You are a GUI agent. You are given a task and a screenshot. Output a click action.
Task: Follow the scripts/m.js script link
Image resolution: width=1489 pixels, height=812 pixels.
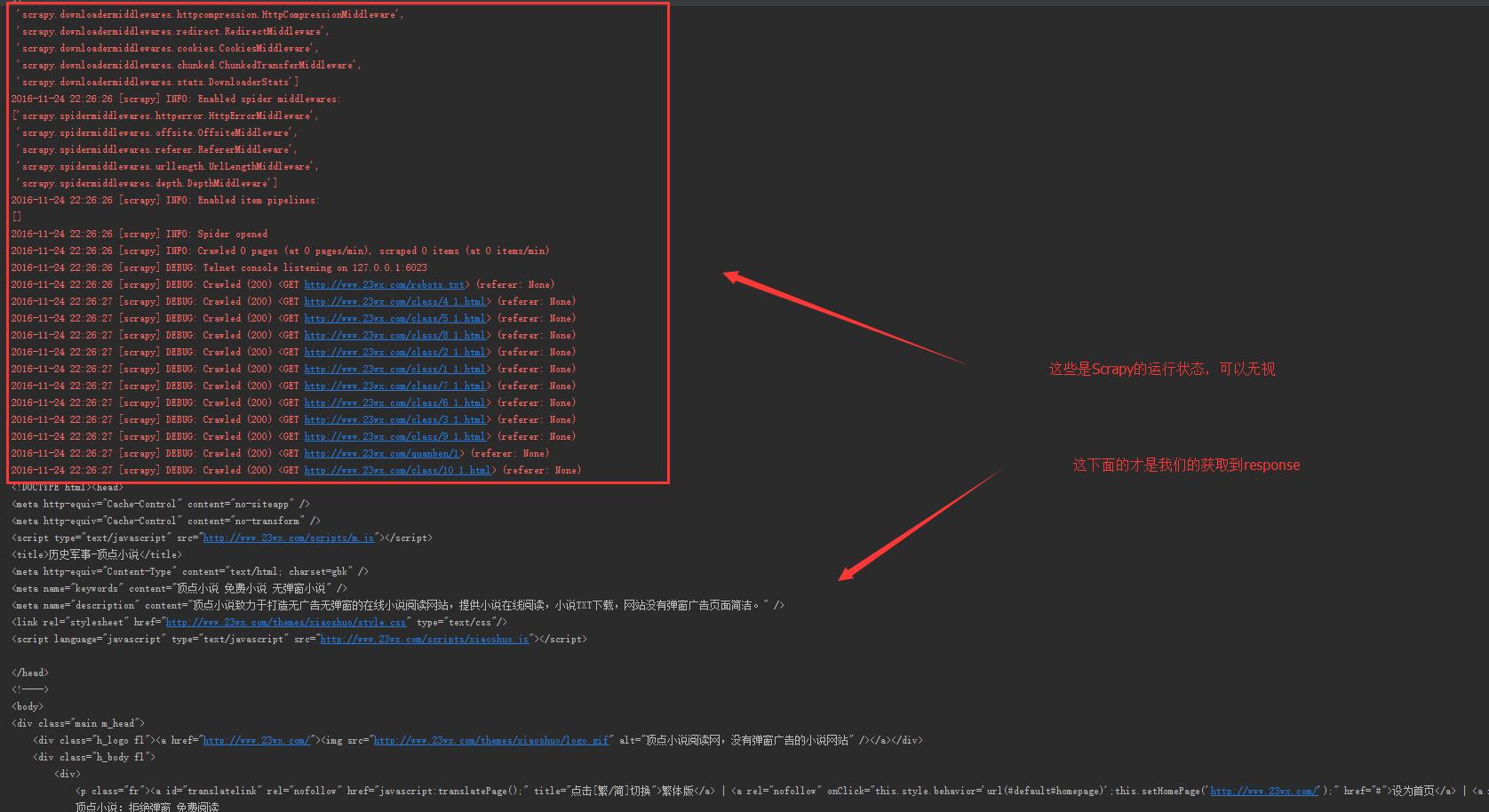289,537
